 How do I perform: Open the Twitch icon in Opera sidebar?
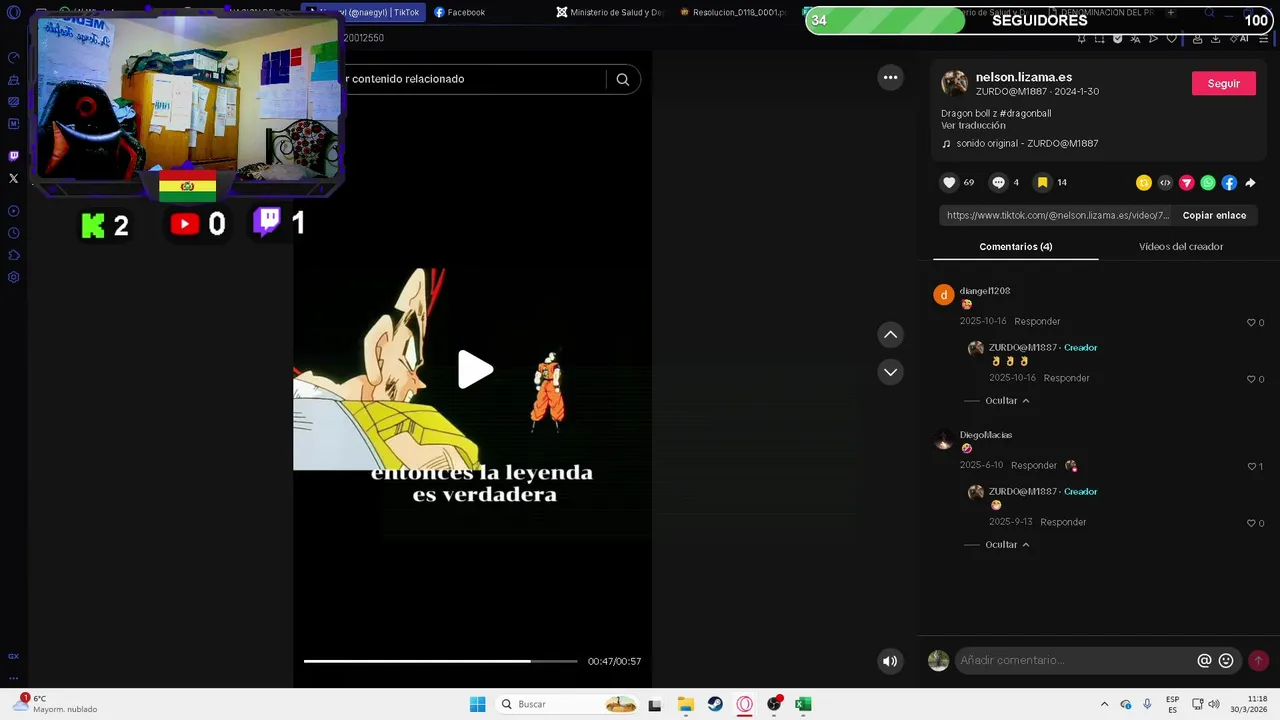13,156
